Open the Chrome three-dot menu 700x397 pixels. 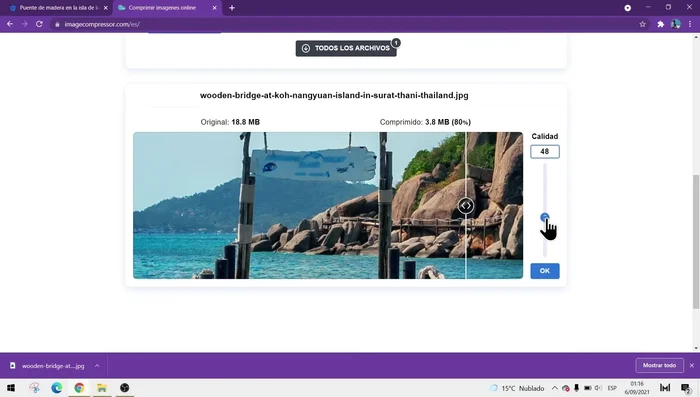coord(690,24)
